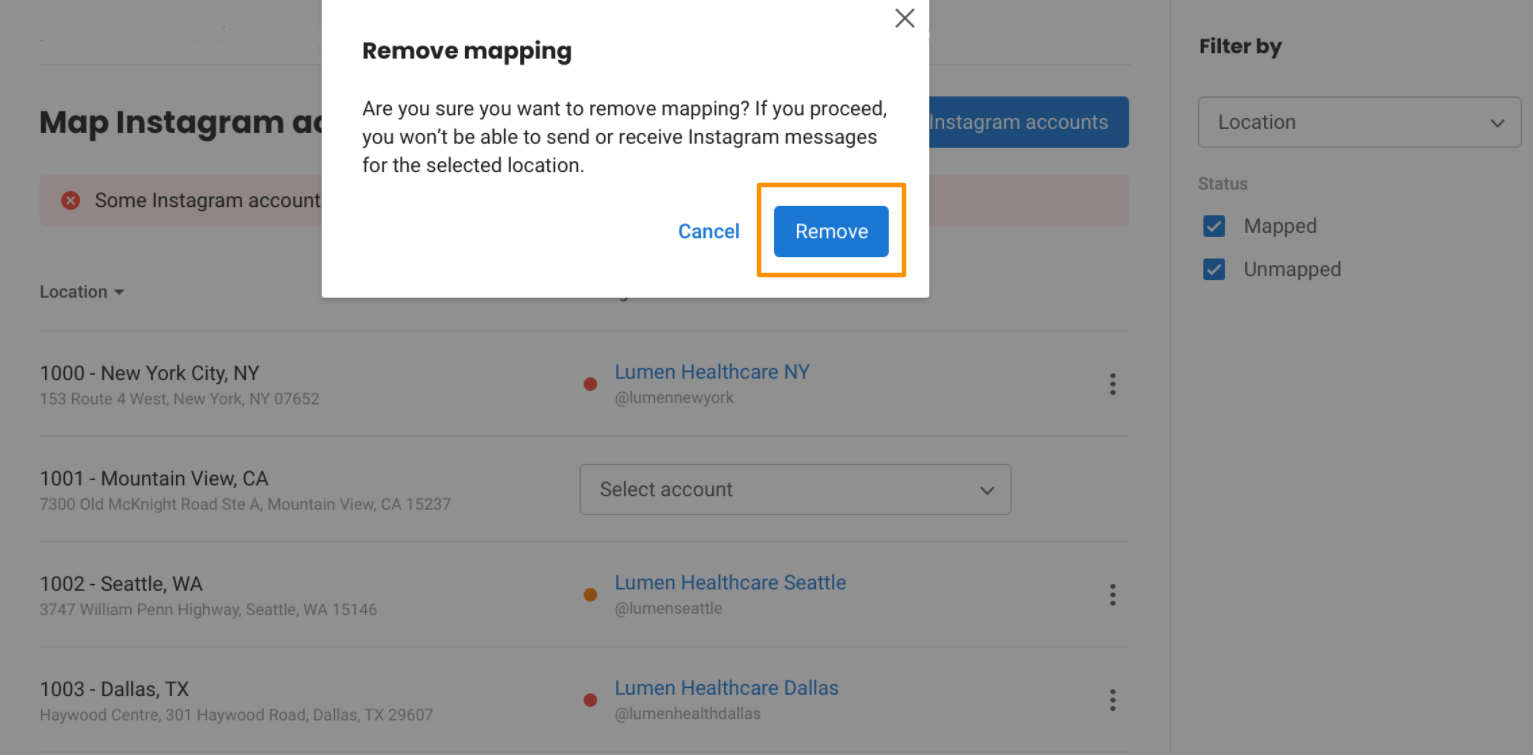This screenshot has width=1533, height=755.
Task: Click the red error icon in alert banner
Action: click(70, 201)
